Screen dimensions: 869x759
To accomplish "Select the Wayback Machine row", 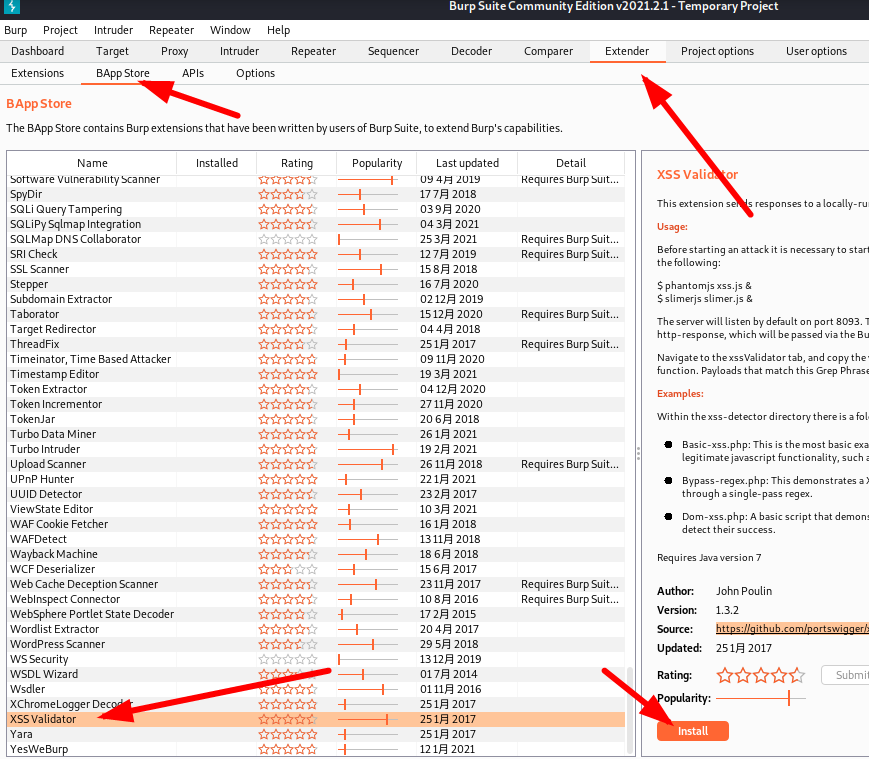I will (x=316, y=554).
